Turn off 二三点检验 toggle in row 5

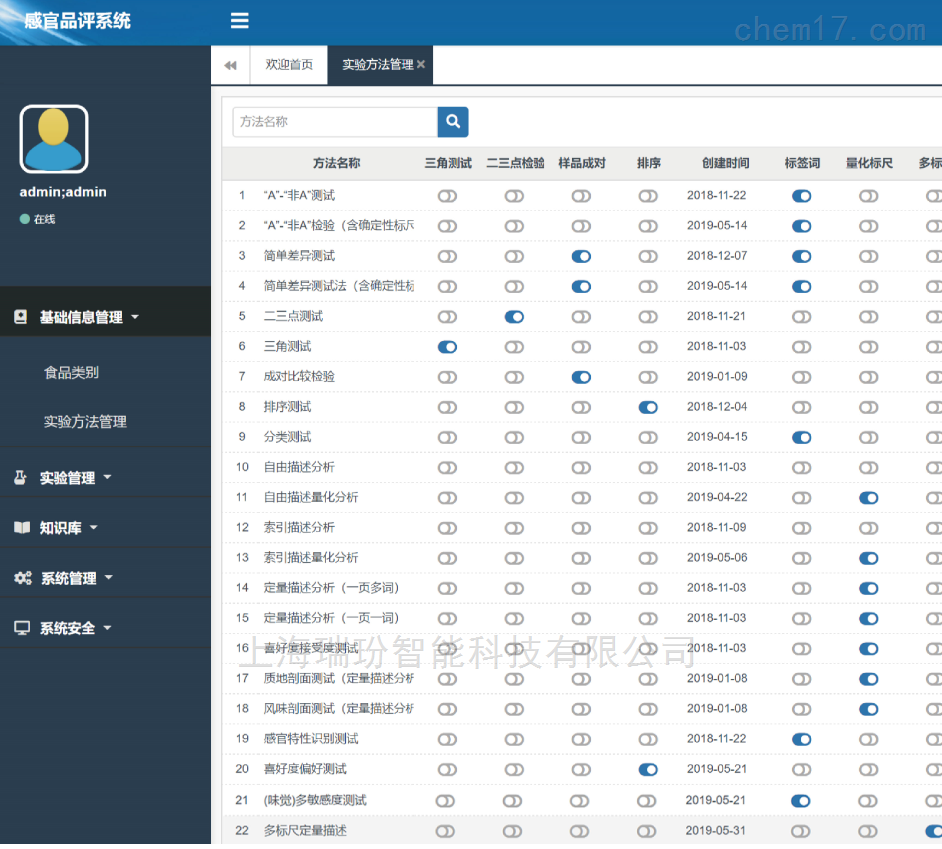pos(514,317)
